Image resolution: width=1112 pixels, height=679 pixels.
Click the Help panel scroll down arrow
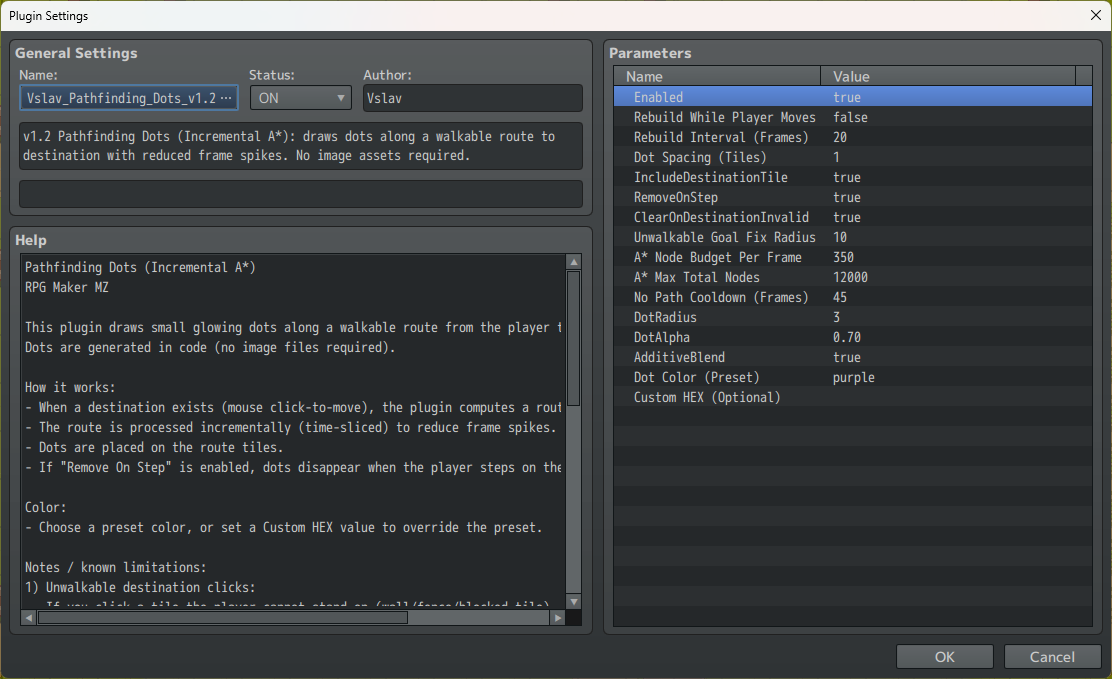(574, 602)
